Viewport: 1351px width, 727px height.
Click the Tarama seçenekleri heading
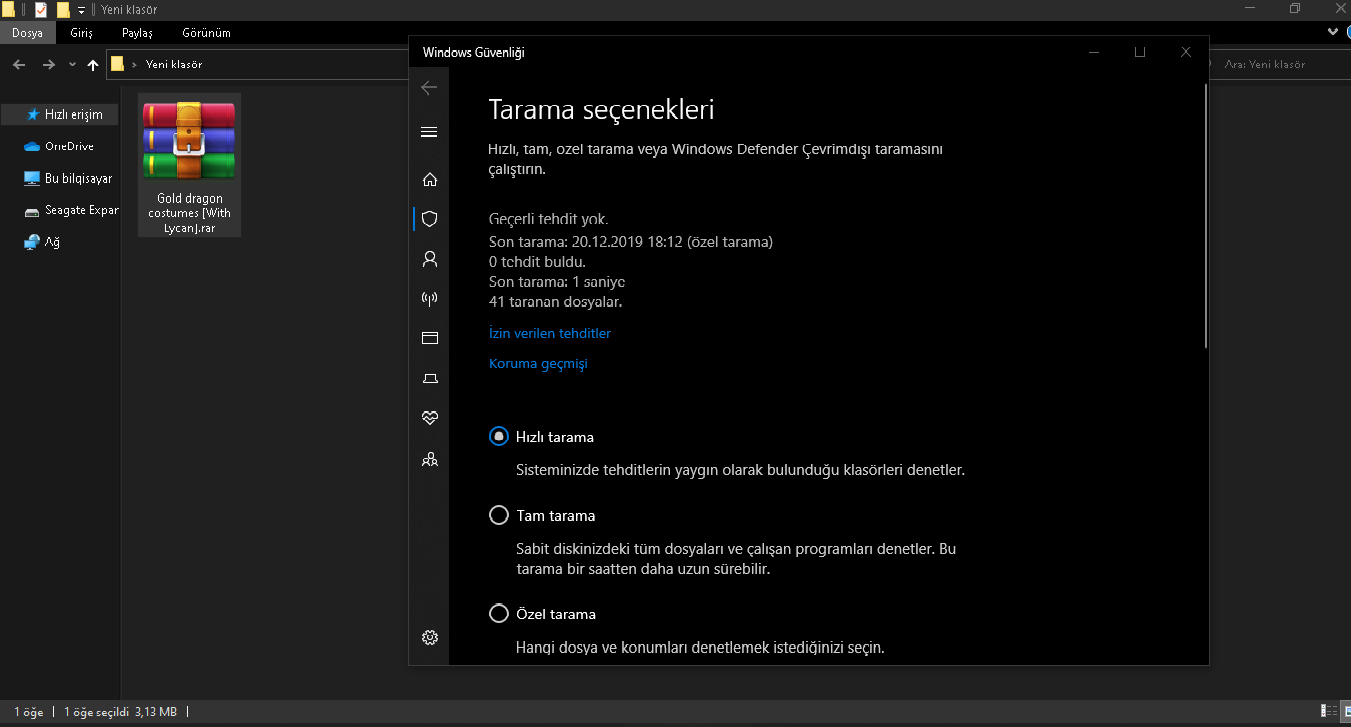coord(601,109)
